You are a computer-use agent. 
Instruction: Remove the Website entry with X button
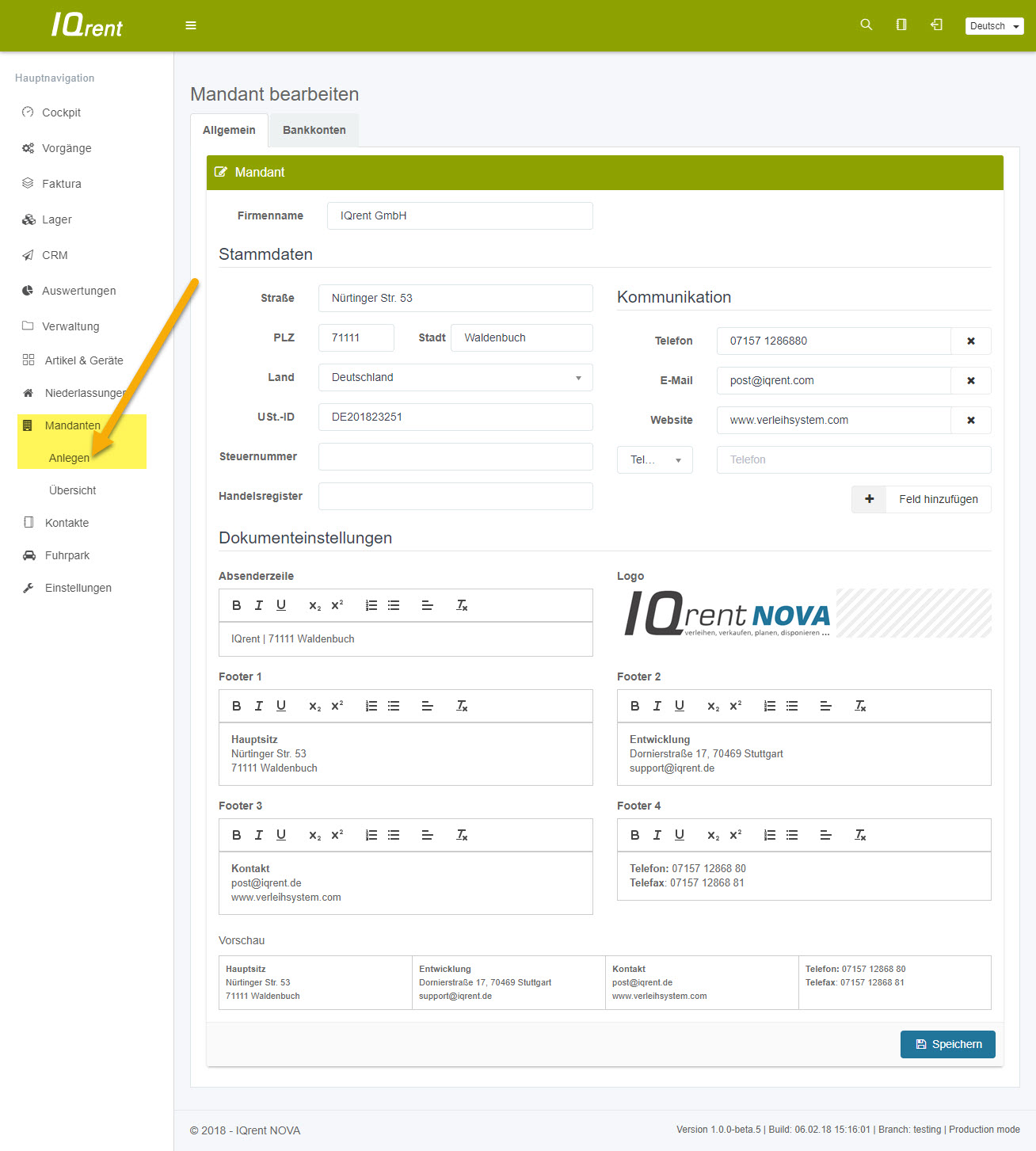(971, 420)
